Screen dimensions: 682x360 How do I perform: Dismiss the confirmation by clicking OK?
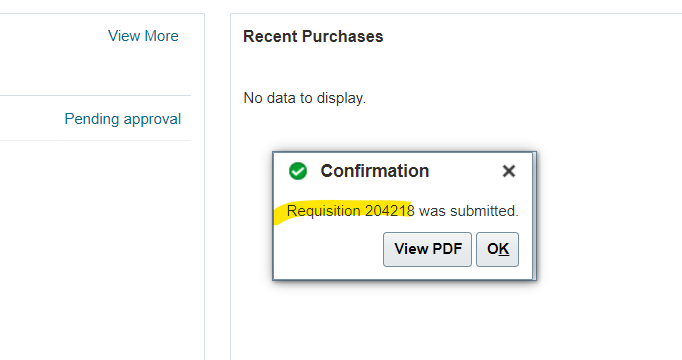click(498, 249)
